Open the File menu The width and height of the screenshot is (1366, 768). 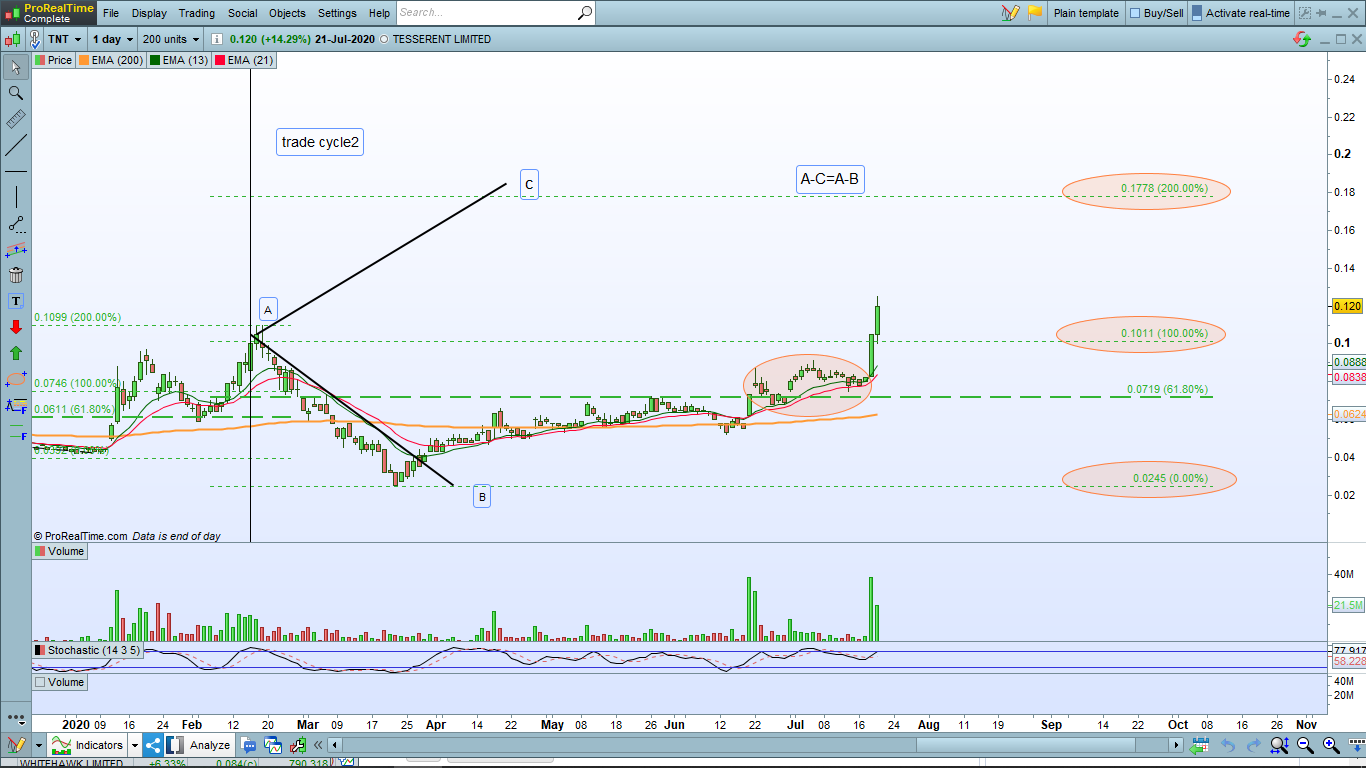click(x=111, y=13)
